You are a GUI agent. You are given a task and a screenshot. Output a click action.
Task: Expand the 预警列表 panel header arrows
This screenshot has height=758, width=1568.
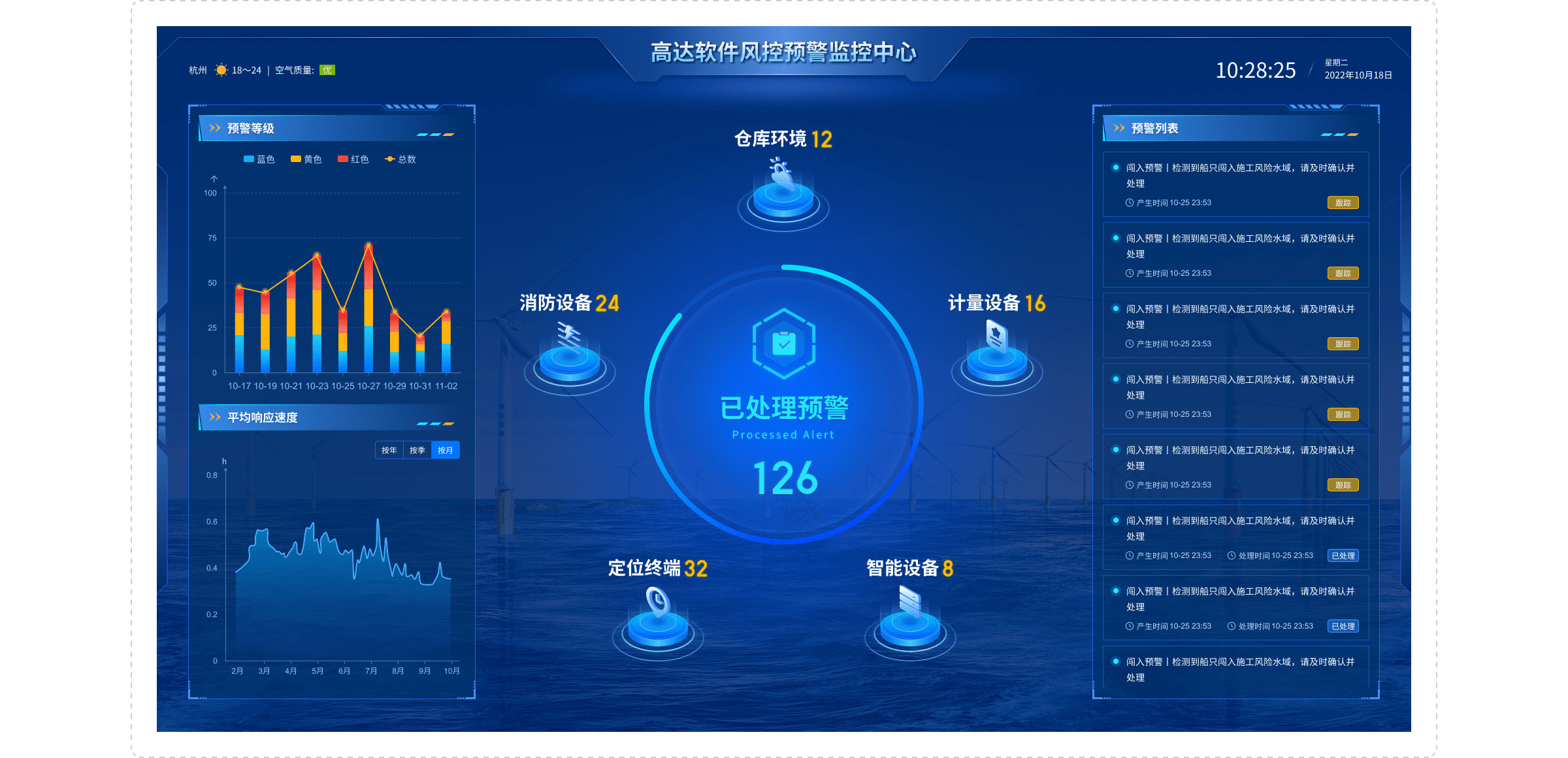[x=1119, y=128]
